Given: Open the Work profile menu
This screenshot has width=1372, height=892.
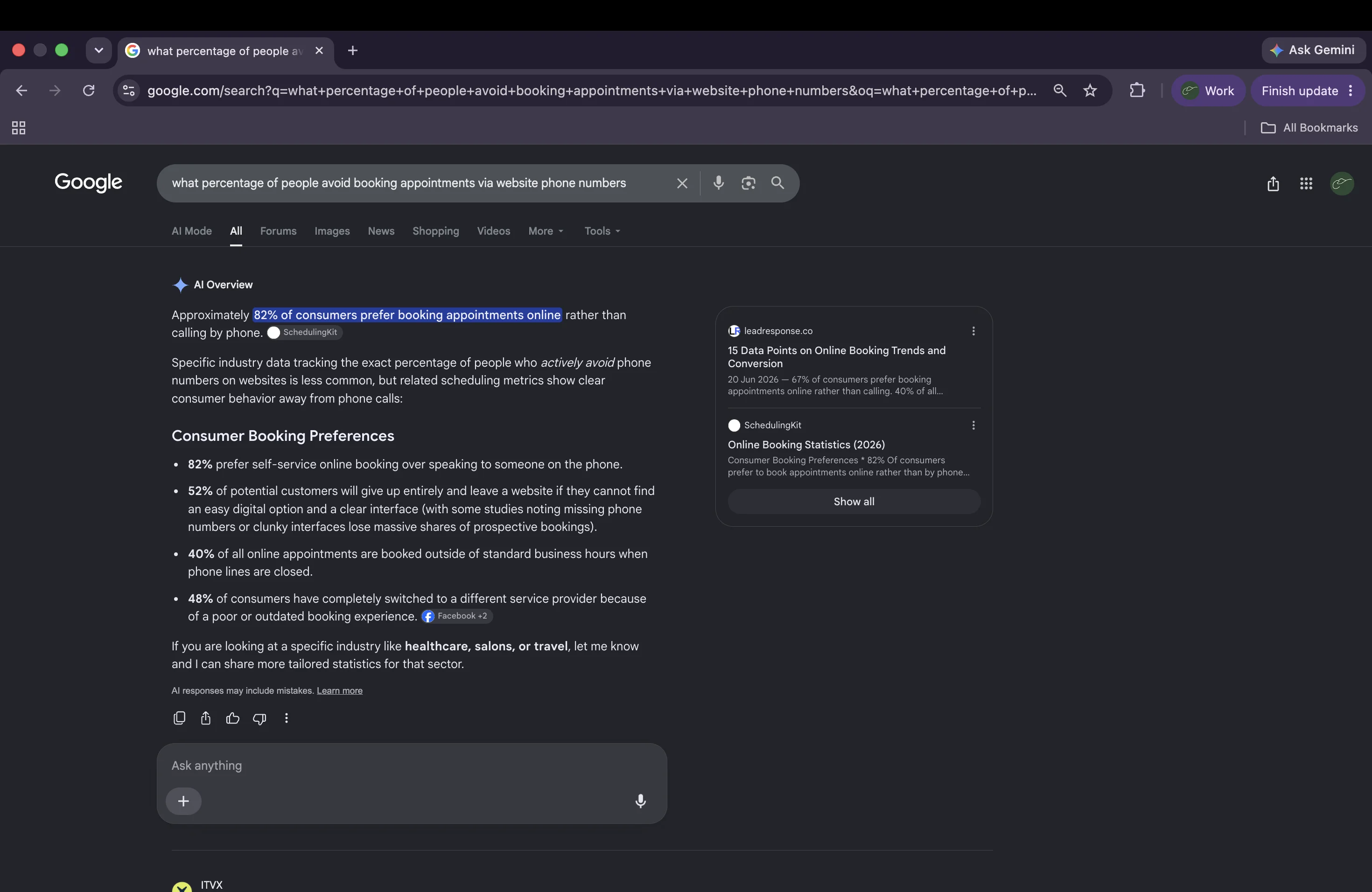Looking at the screenshot, I should pos(1208,91).
